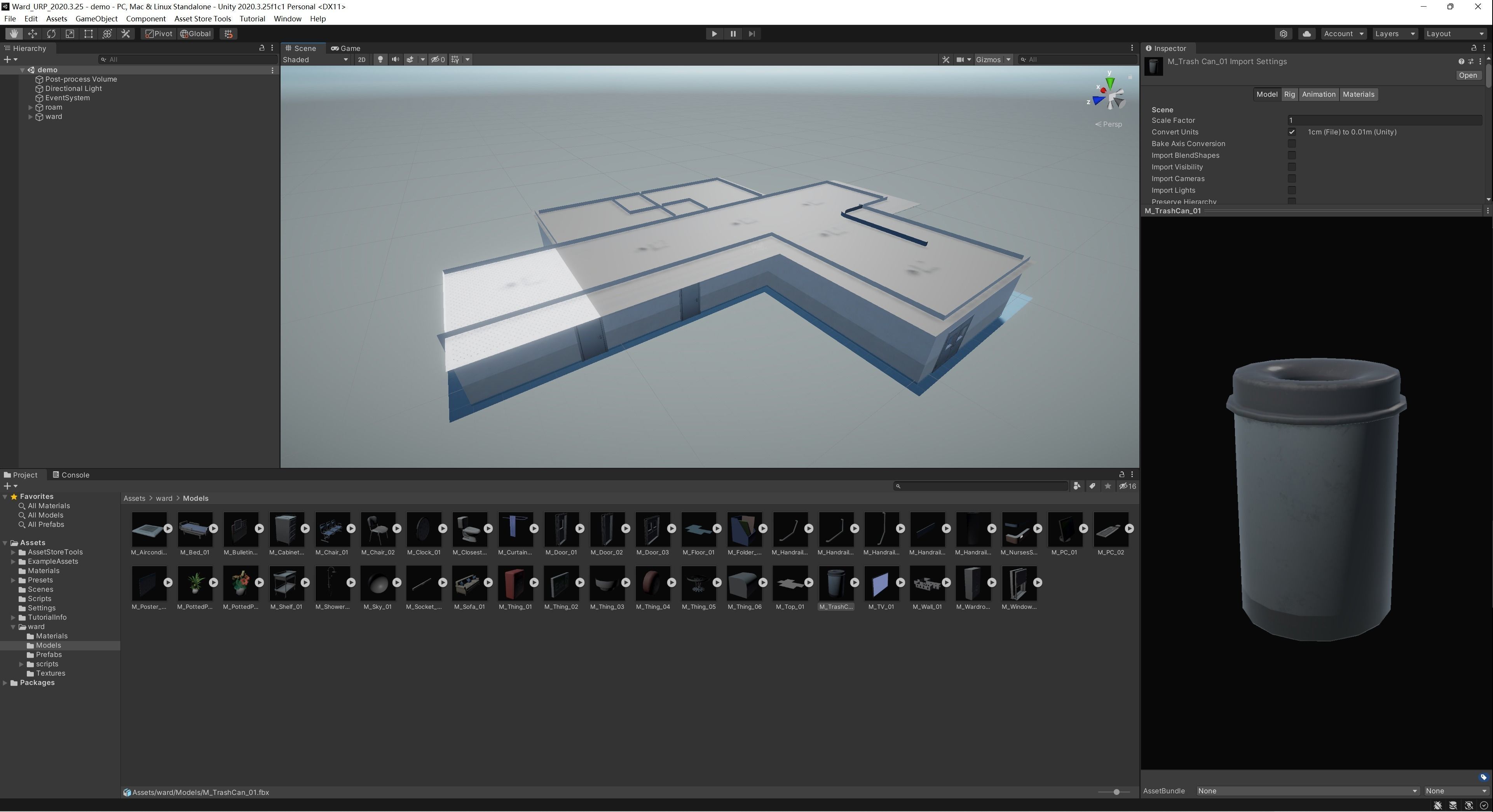Viewport: 1493px width, 812px height.
Task: Select the Transform tool
Action: click(x=106, y=34)
